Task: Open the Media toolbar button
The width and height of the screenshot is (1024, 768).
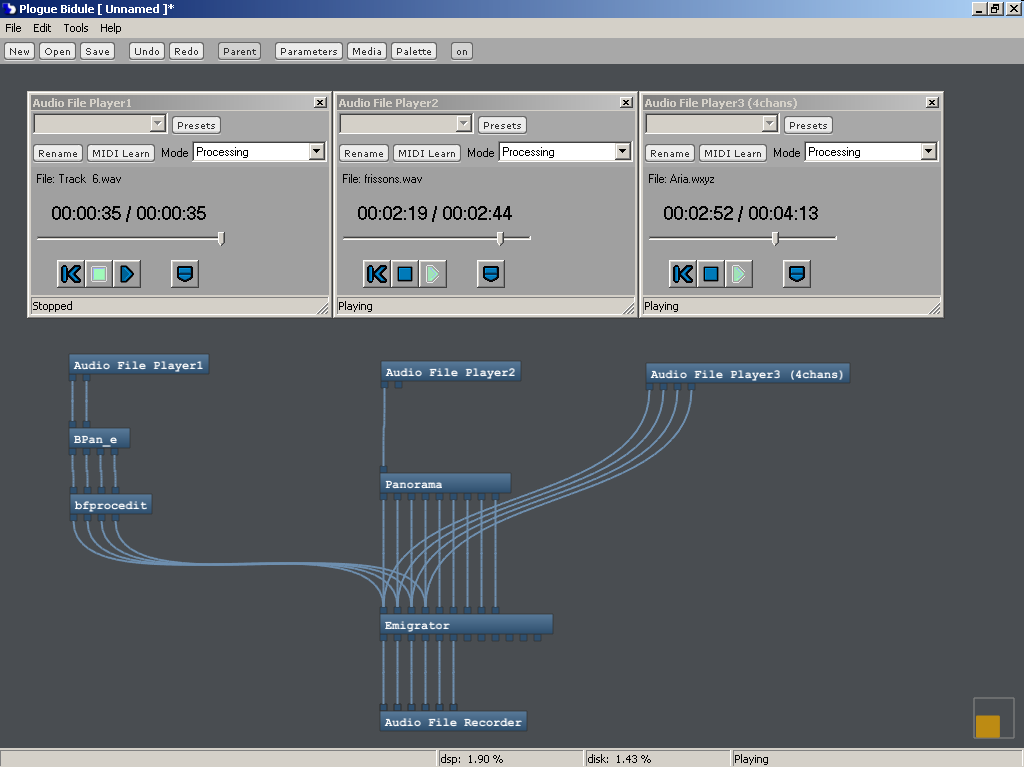Action: (x=367, y=52)
